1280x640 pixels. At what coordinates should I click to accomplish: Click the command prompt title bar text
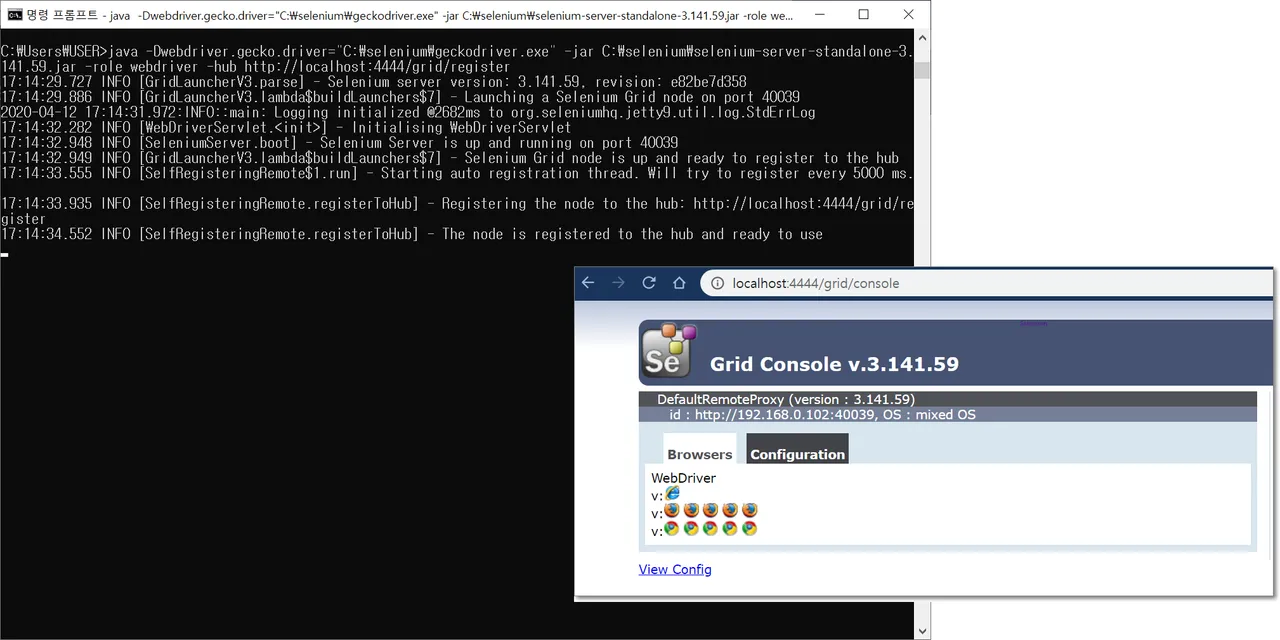410,15
